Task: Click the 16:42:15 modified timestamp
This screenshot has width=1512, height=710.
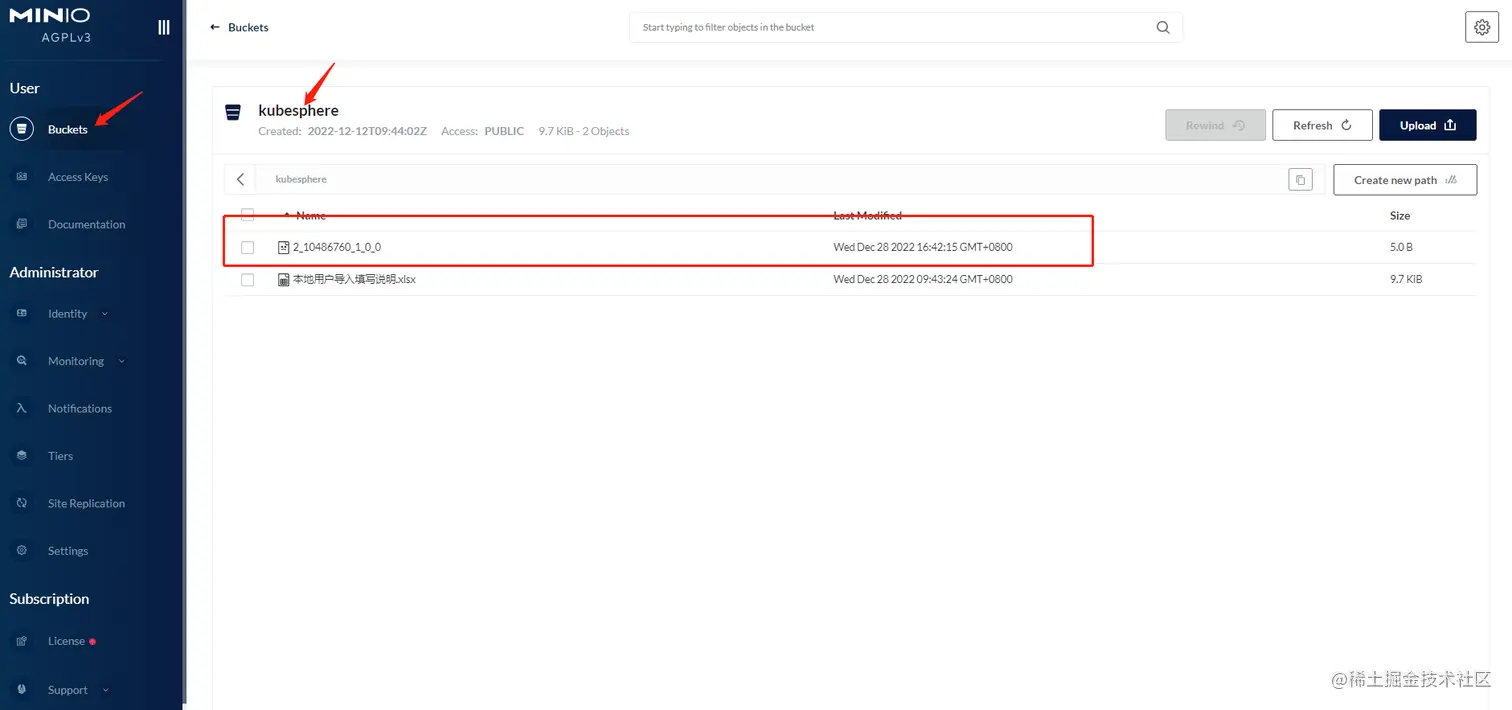Action: pos(923,247)
